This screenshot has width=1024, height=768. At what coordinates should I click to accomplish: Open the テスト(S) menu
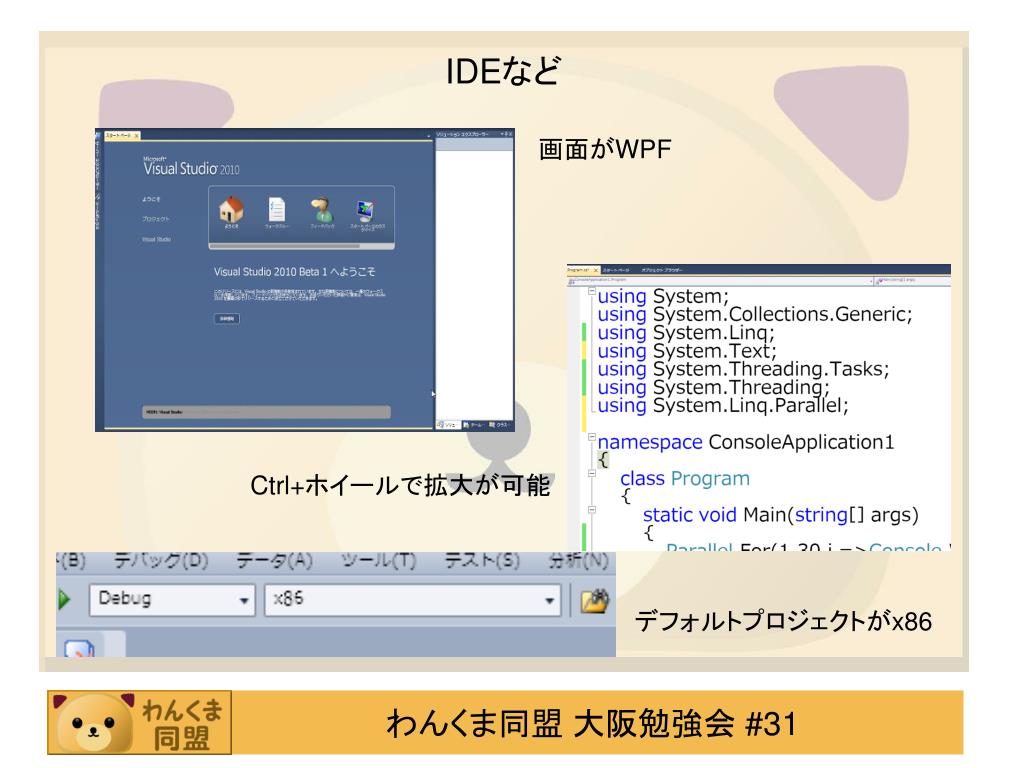click(x=482, y=560)
